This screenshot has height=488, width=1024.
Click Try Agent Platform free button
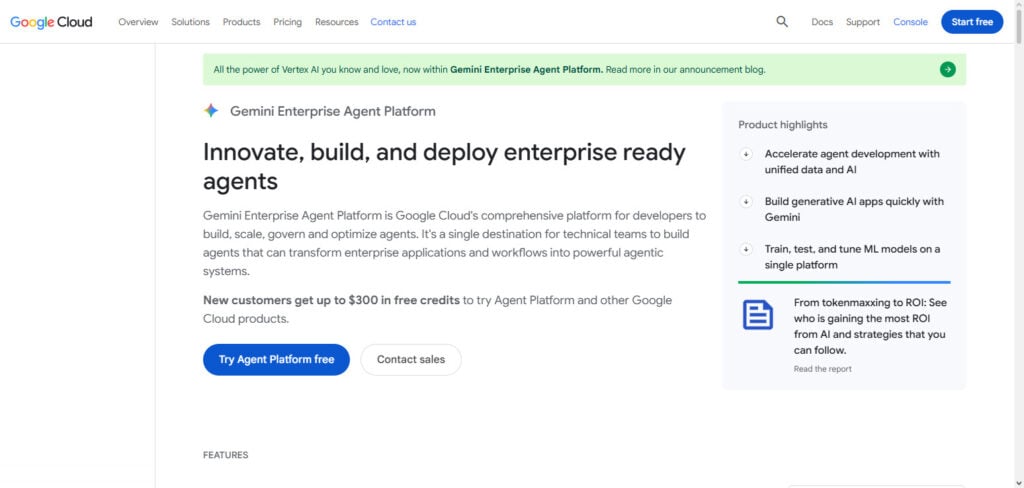point(276,359)
